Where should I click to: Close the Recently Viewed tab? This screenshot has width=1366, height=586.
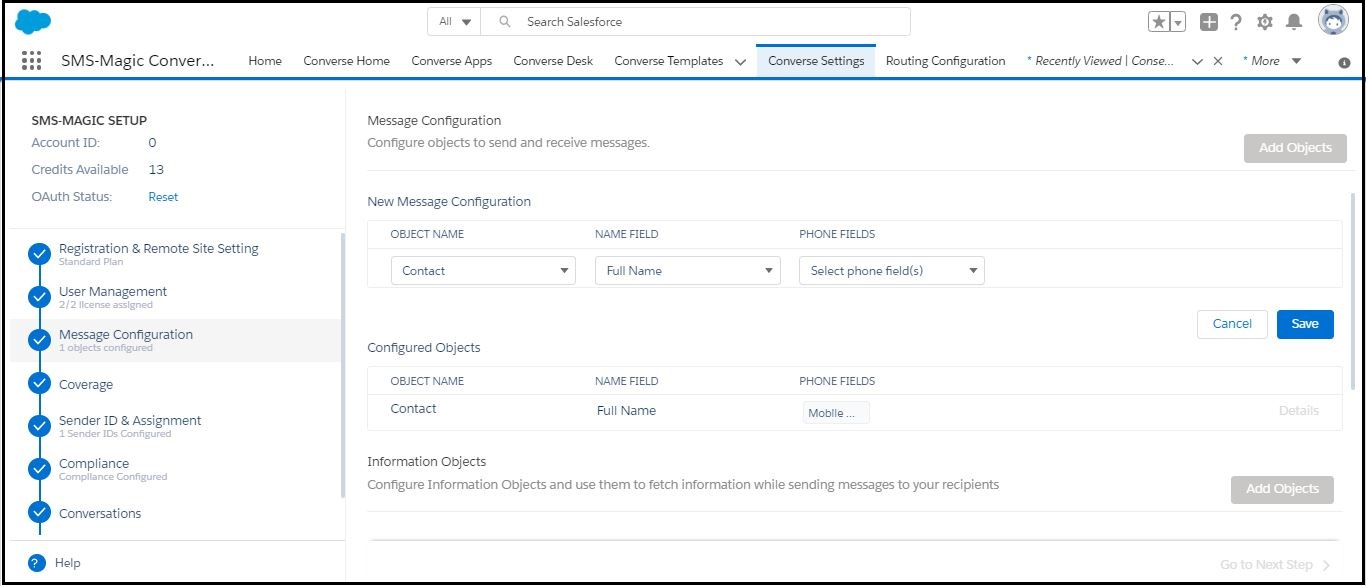[1218, 61]
